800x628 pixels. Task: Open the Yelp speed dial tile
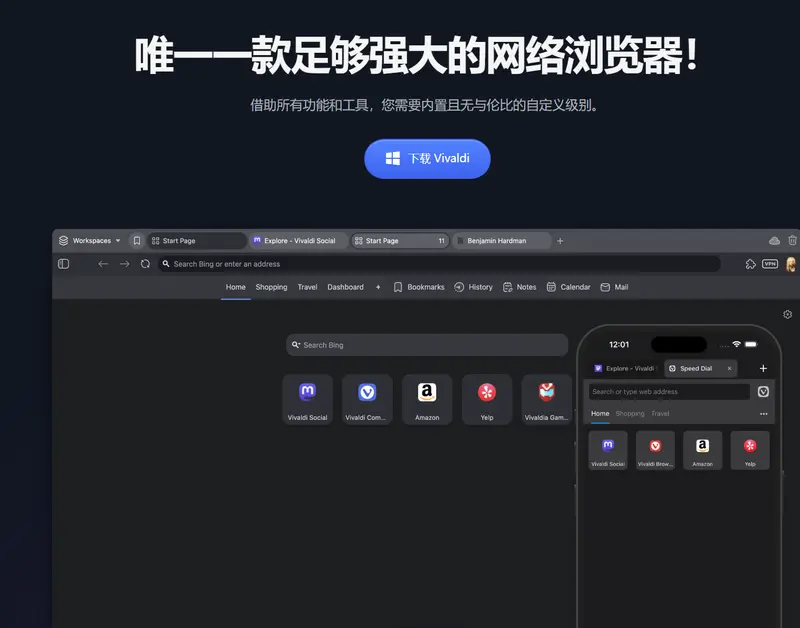click(487, 399)
